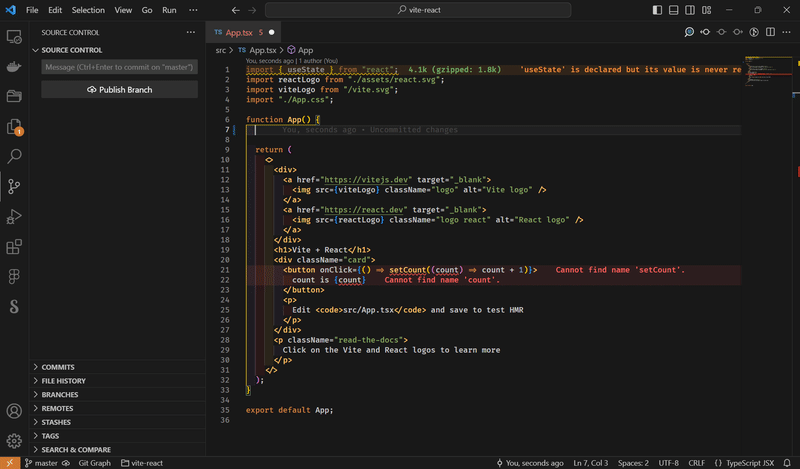Click the App symbol breadcrumb
This screenshot has width=800, height=469.
pyautogui.click(x=300, y=50)
